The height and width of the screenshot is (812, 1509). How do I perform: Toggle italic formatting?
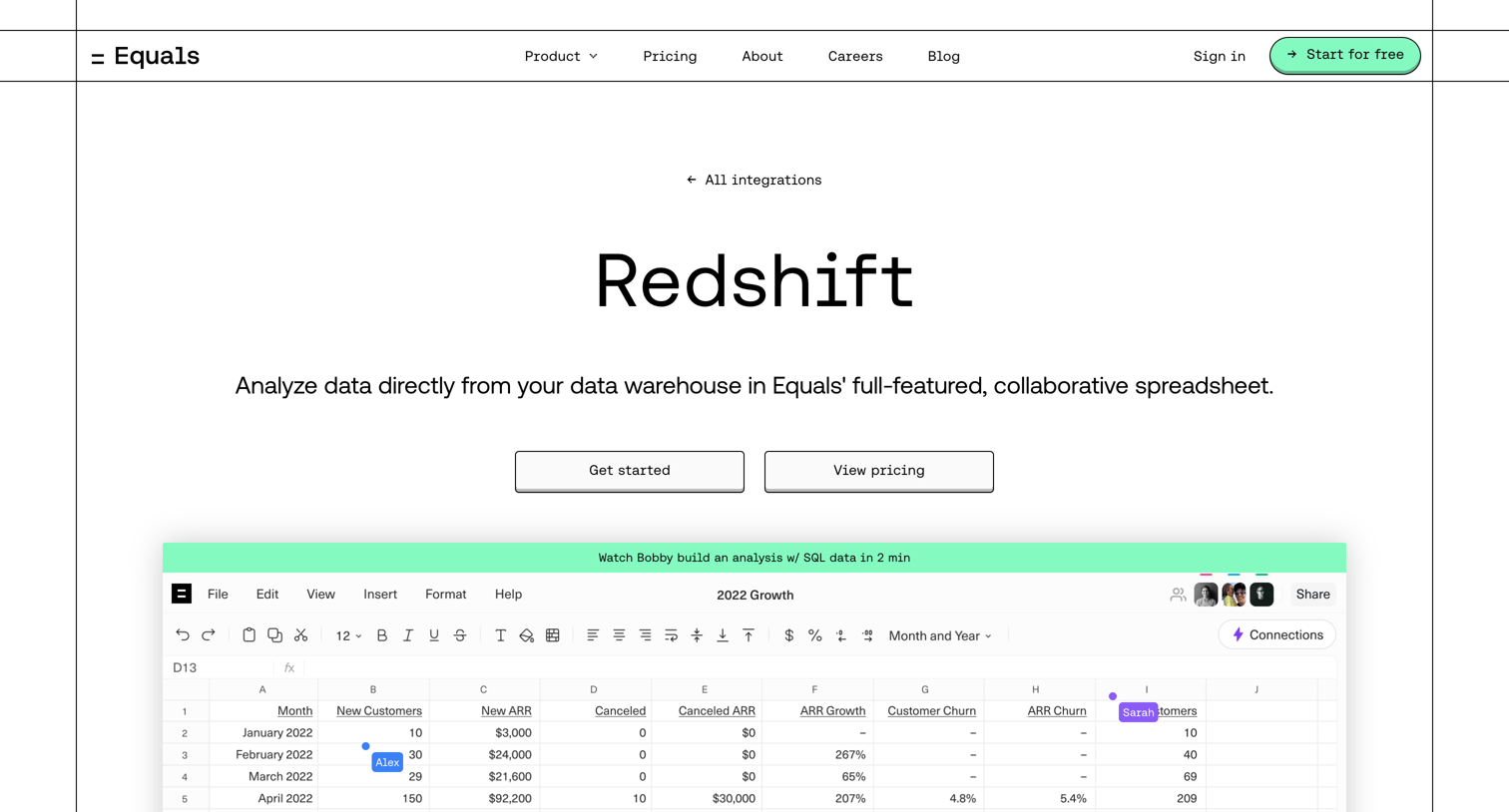tap(408, 635)
